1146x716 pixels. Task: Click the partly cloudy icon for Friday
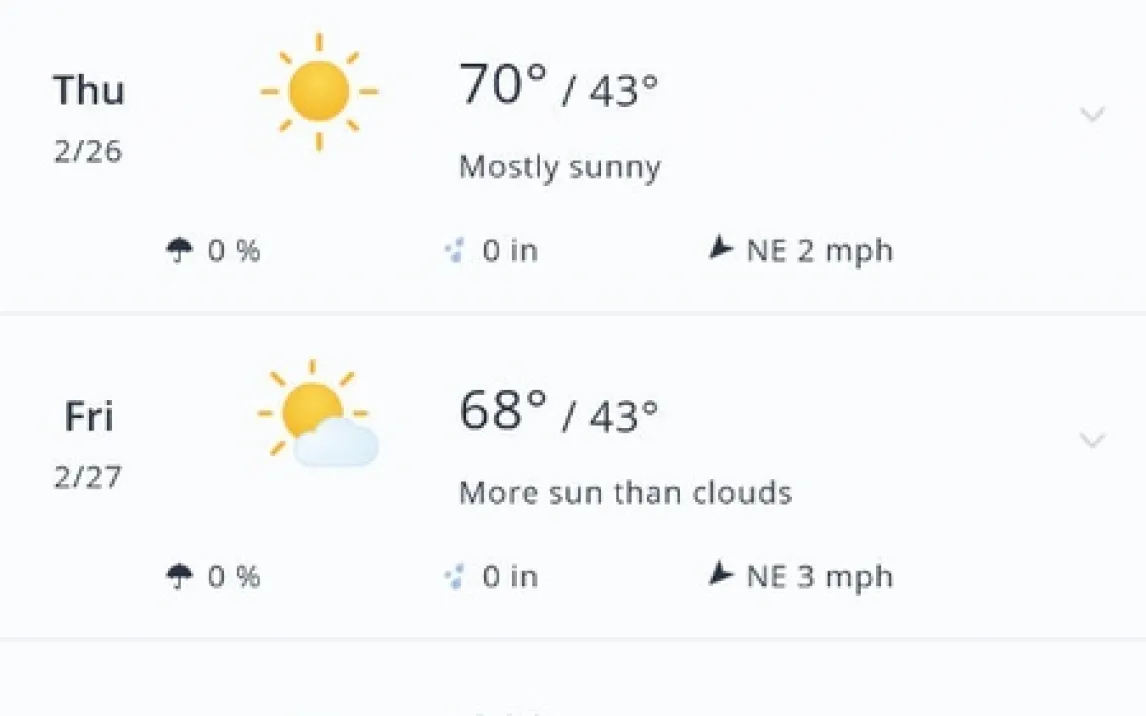319,417
